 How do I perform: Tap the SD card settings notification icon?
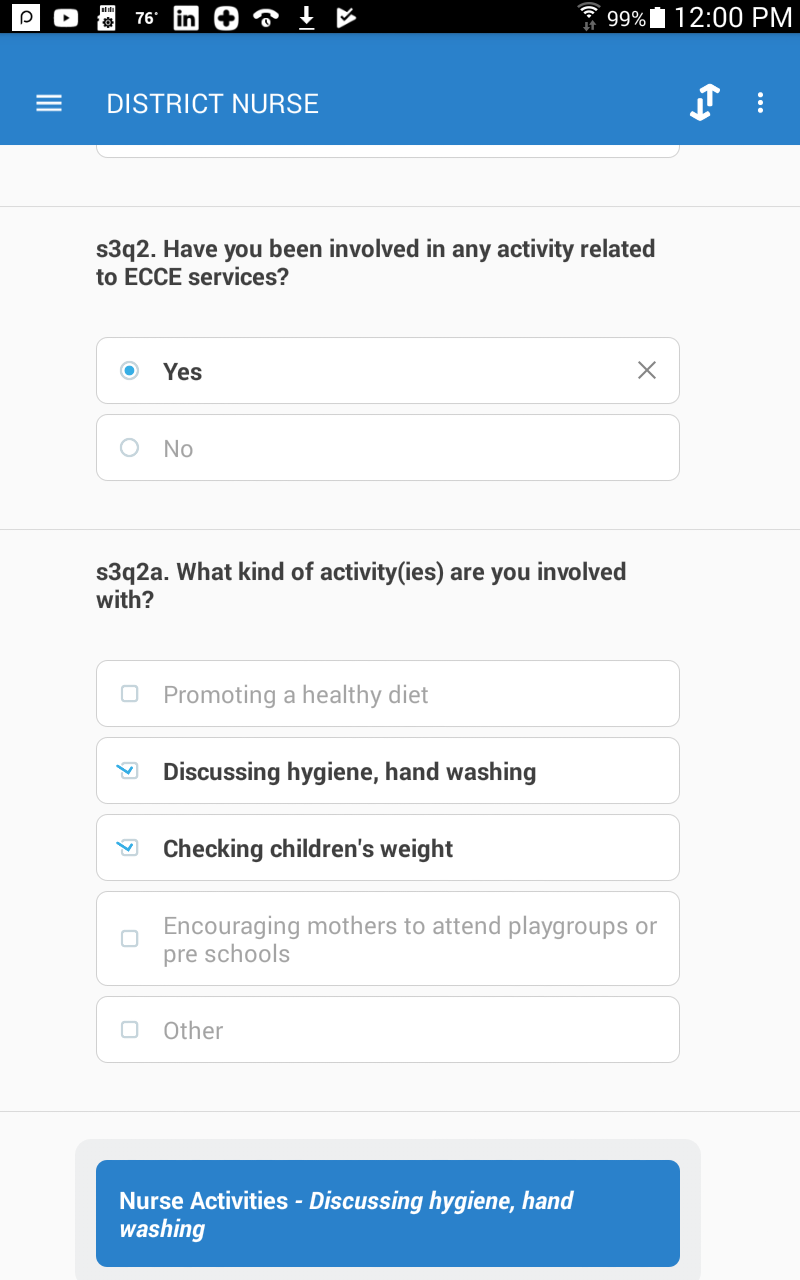click(106, 17)
